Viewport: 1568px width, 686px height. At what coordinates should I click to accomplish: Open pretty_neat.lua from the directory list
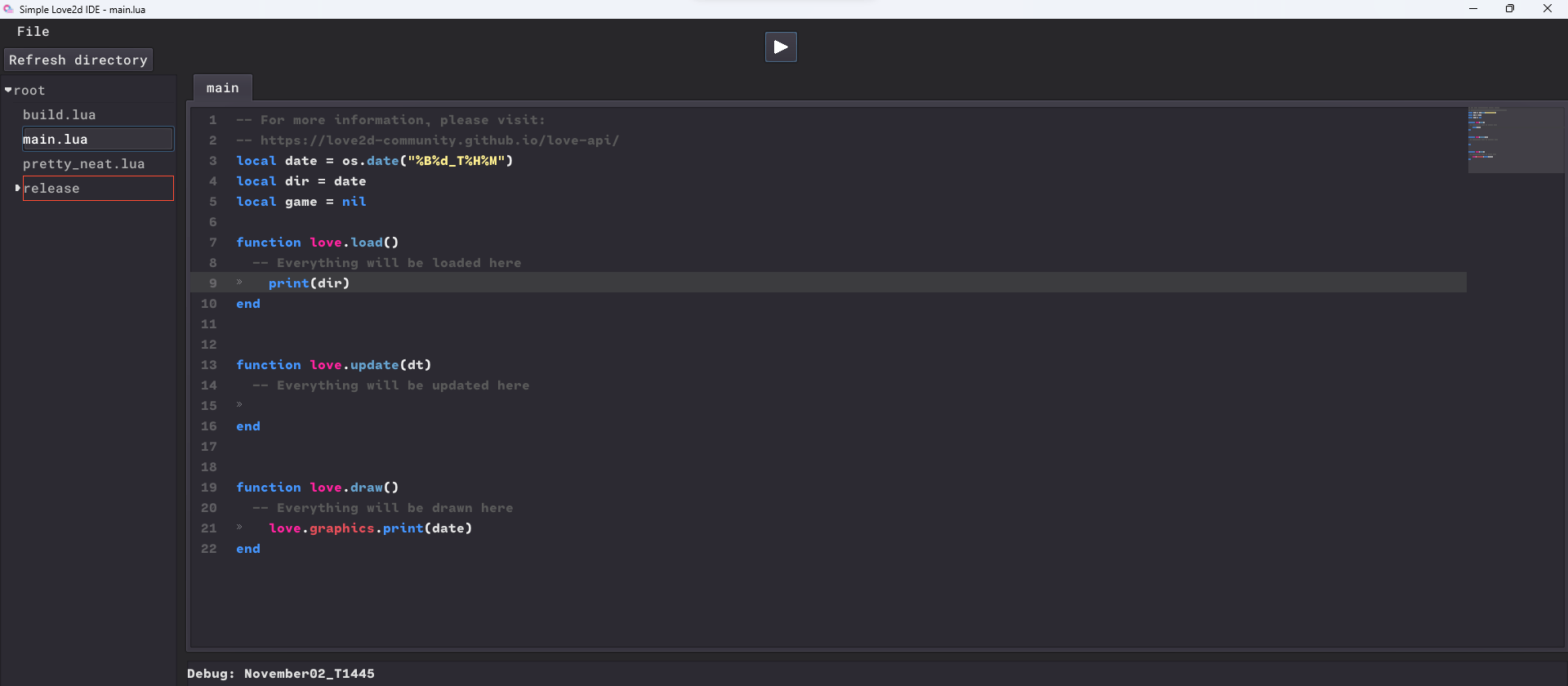tap(83, 164)
